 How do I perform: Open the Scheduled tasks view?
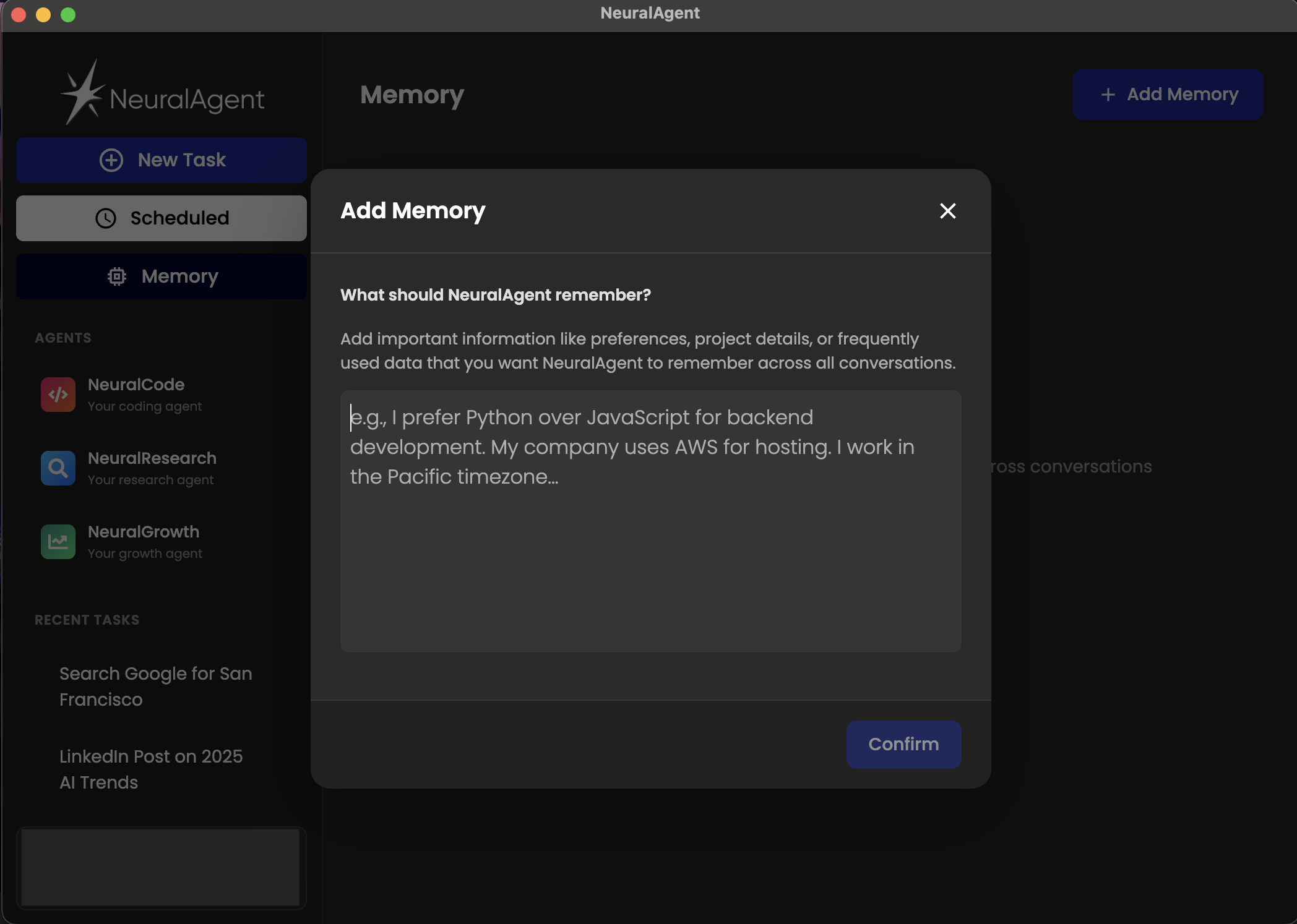click(x=162, y=218)
